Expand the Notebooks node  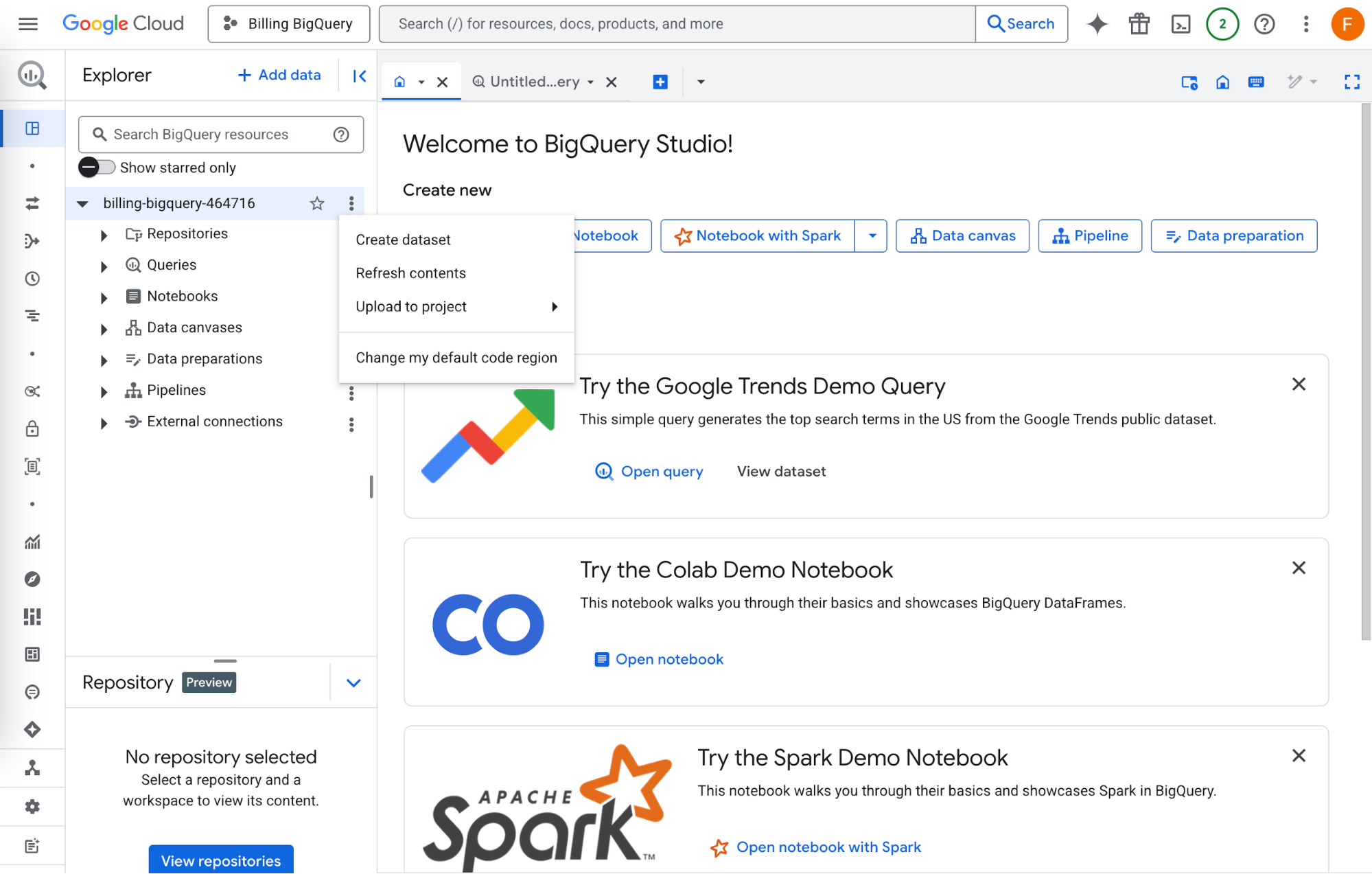point(104,298)
